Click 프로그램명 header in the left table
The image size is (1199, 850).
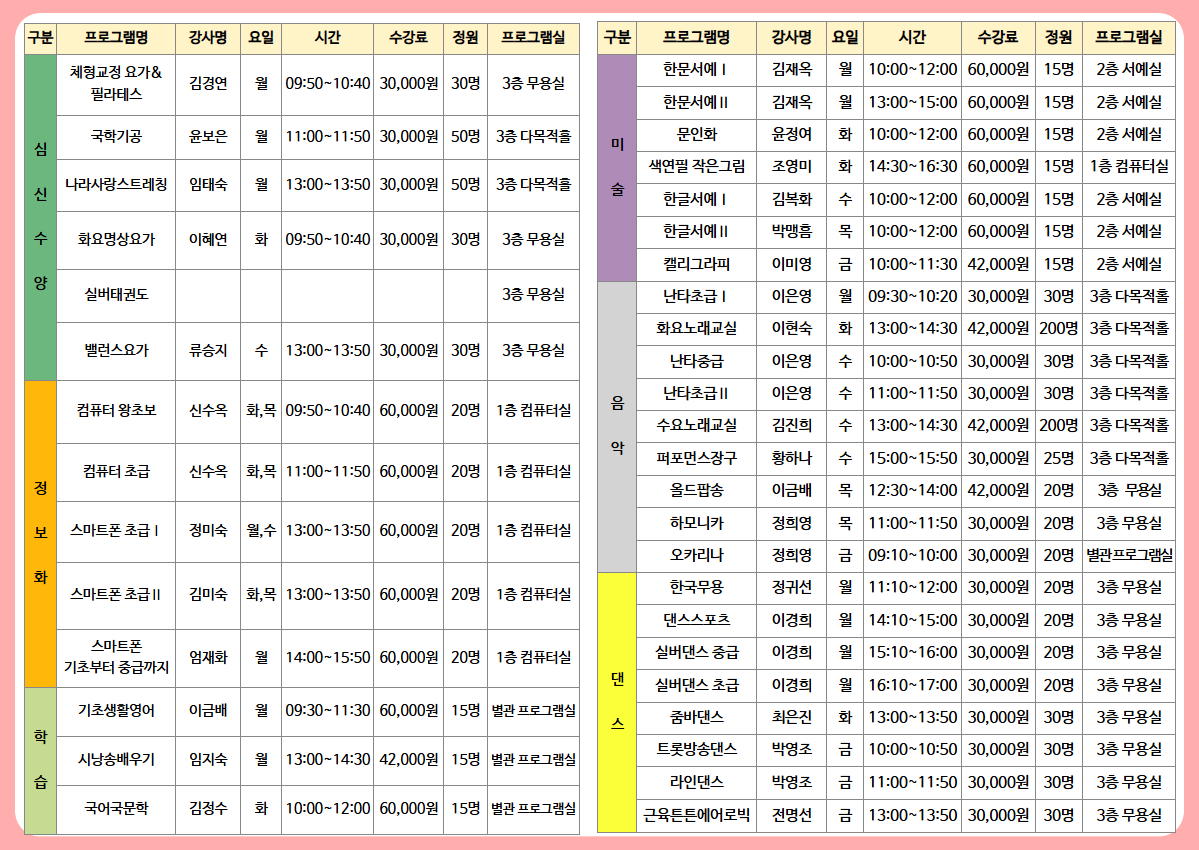[116, 38]
